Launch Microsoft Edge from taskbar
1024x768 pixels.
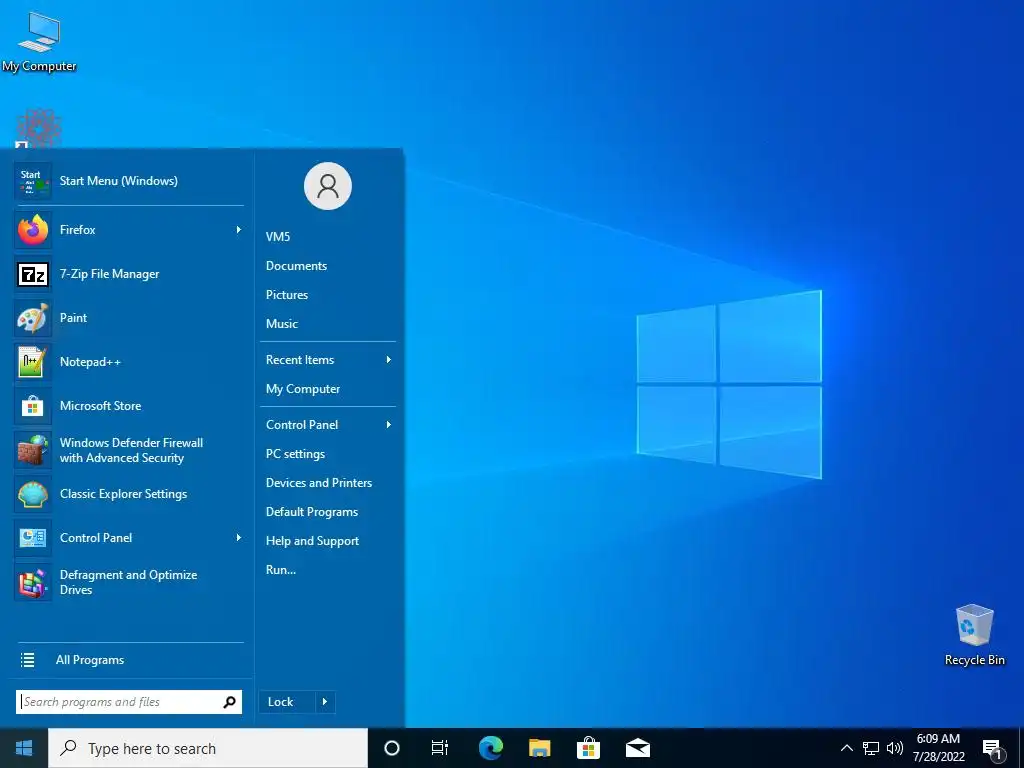(490, 748)
